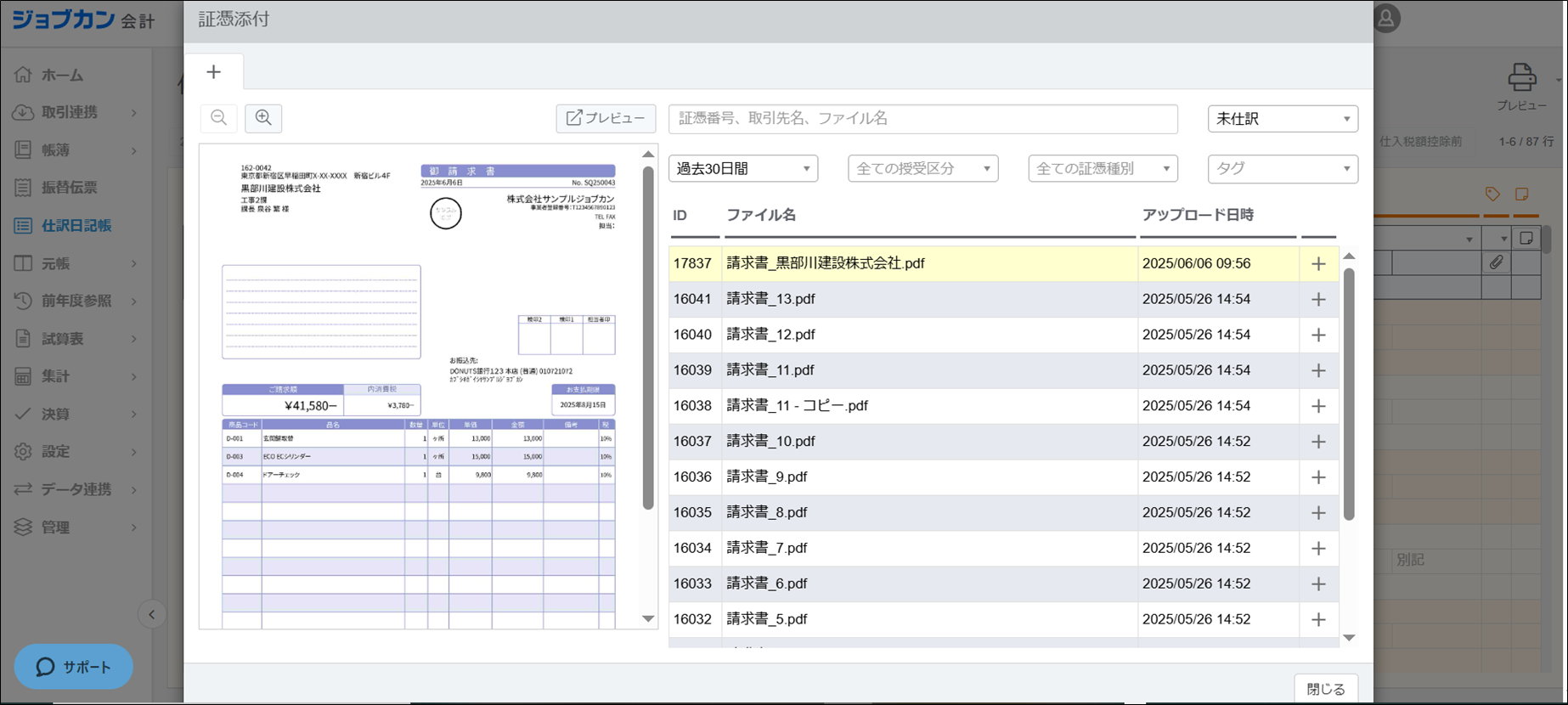1568x705 pixels.
Task: Add 請求書_5.pdf with its plus icon
Action: (1318, 620)
